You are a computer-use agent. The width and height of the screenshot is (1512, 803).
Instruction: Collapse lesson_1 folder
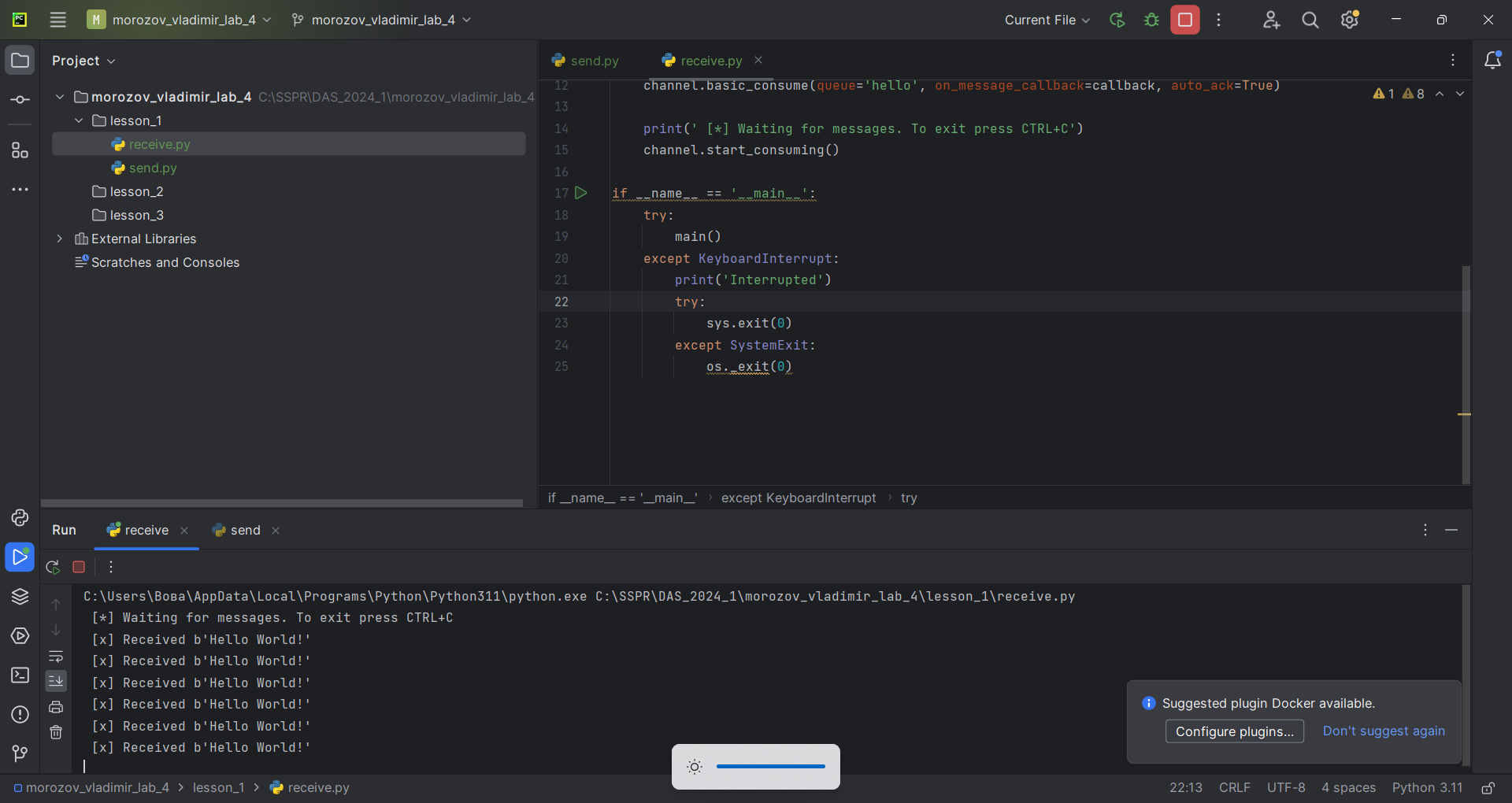79,120
